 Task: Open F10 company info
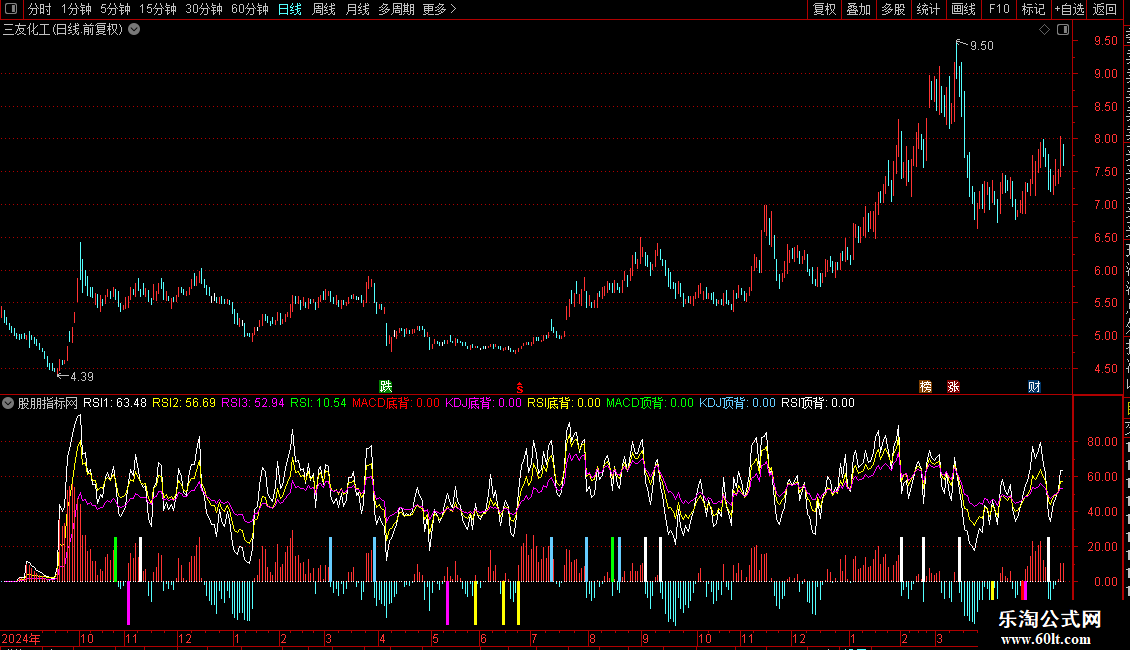point(999,9)
